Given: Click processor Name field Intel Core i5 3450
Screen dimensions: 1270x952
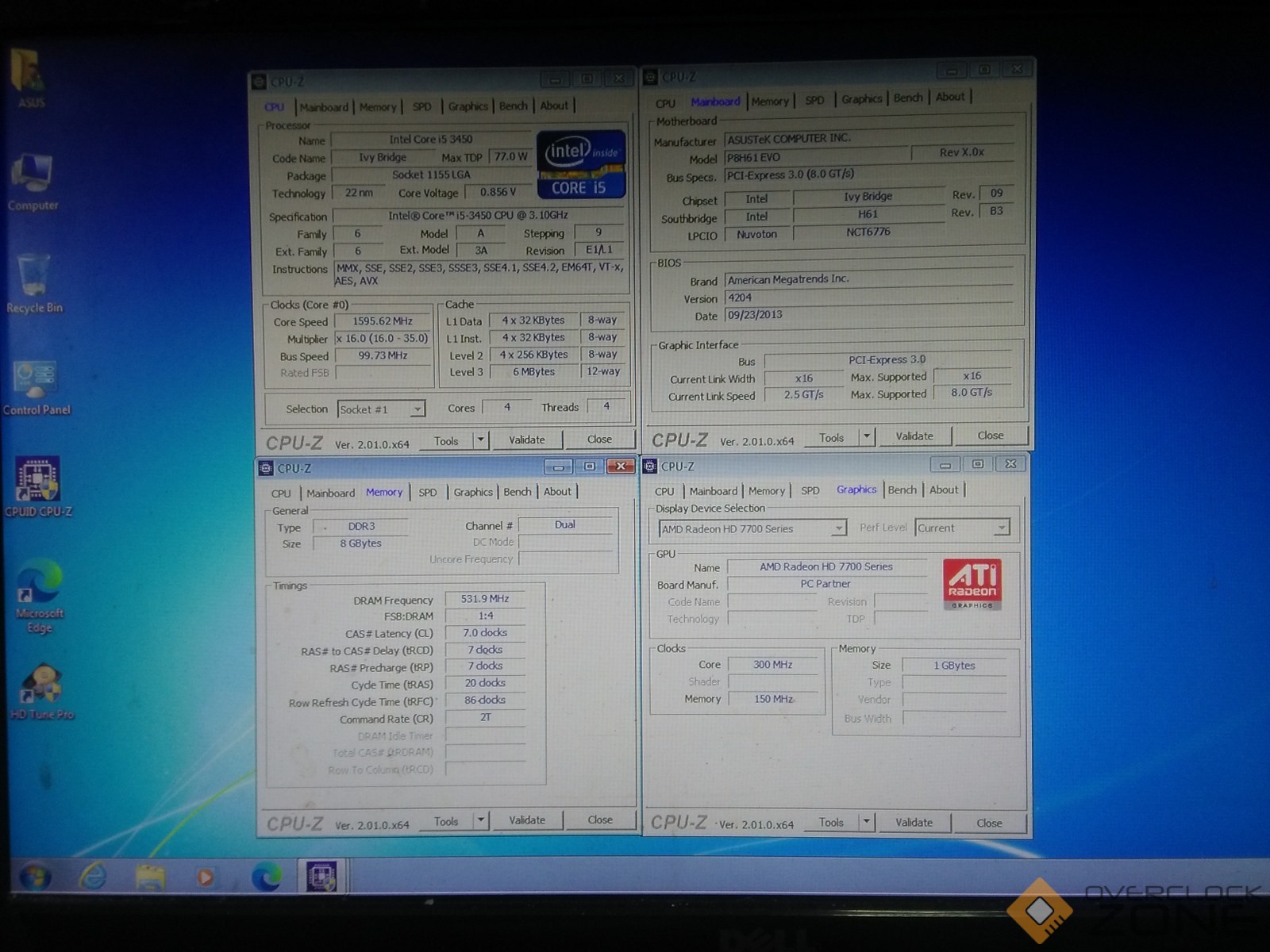Looking at the screenshot, I should [430, 140].
